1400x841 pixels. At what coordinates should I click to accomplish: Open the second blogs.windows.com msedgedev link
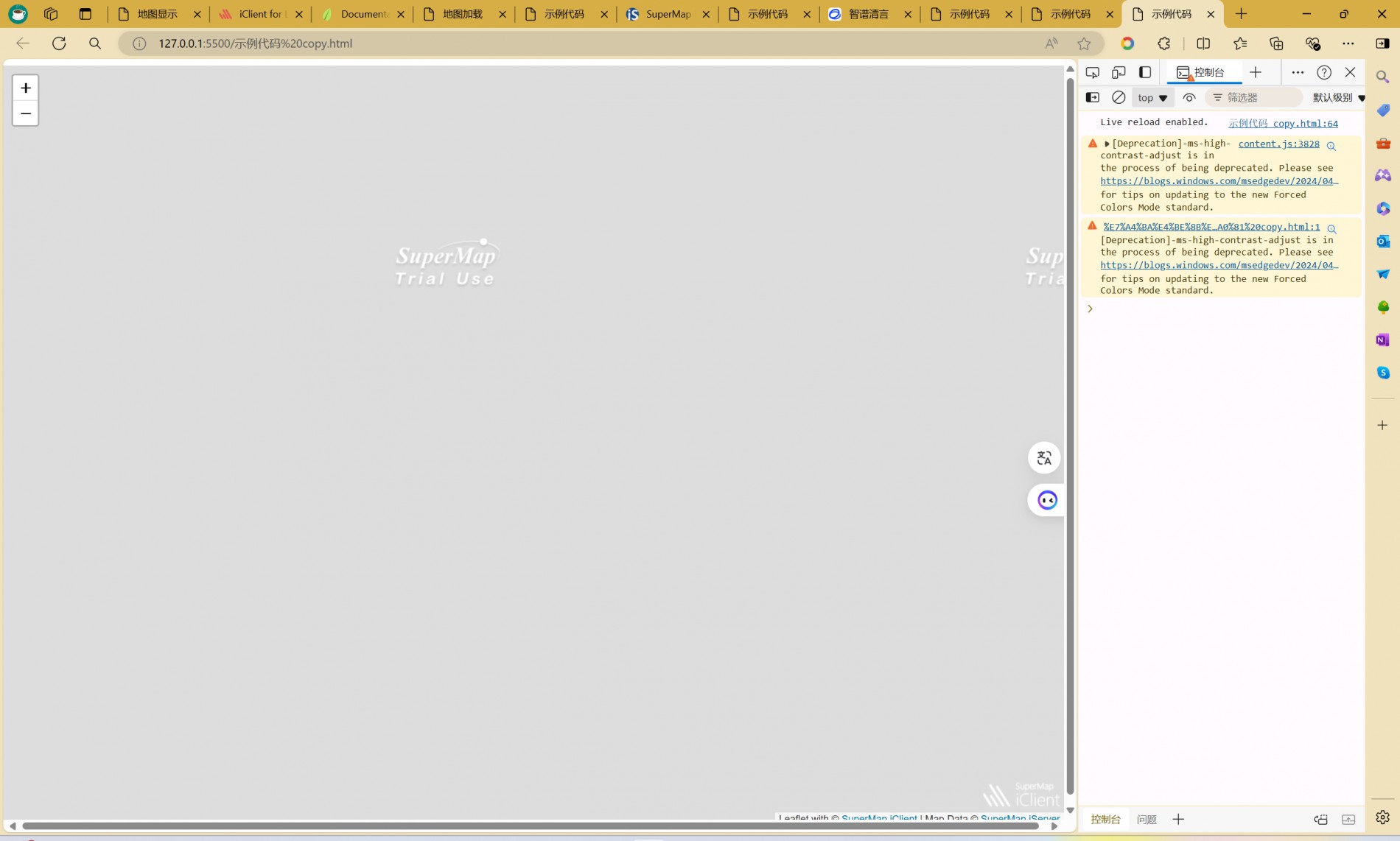click(1219, 265)
